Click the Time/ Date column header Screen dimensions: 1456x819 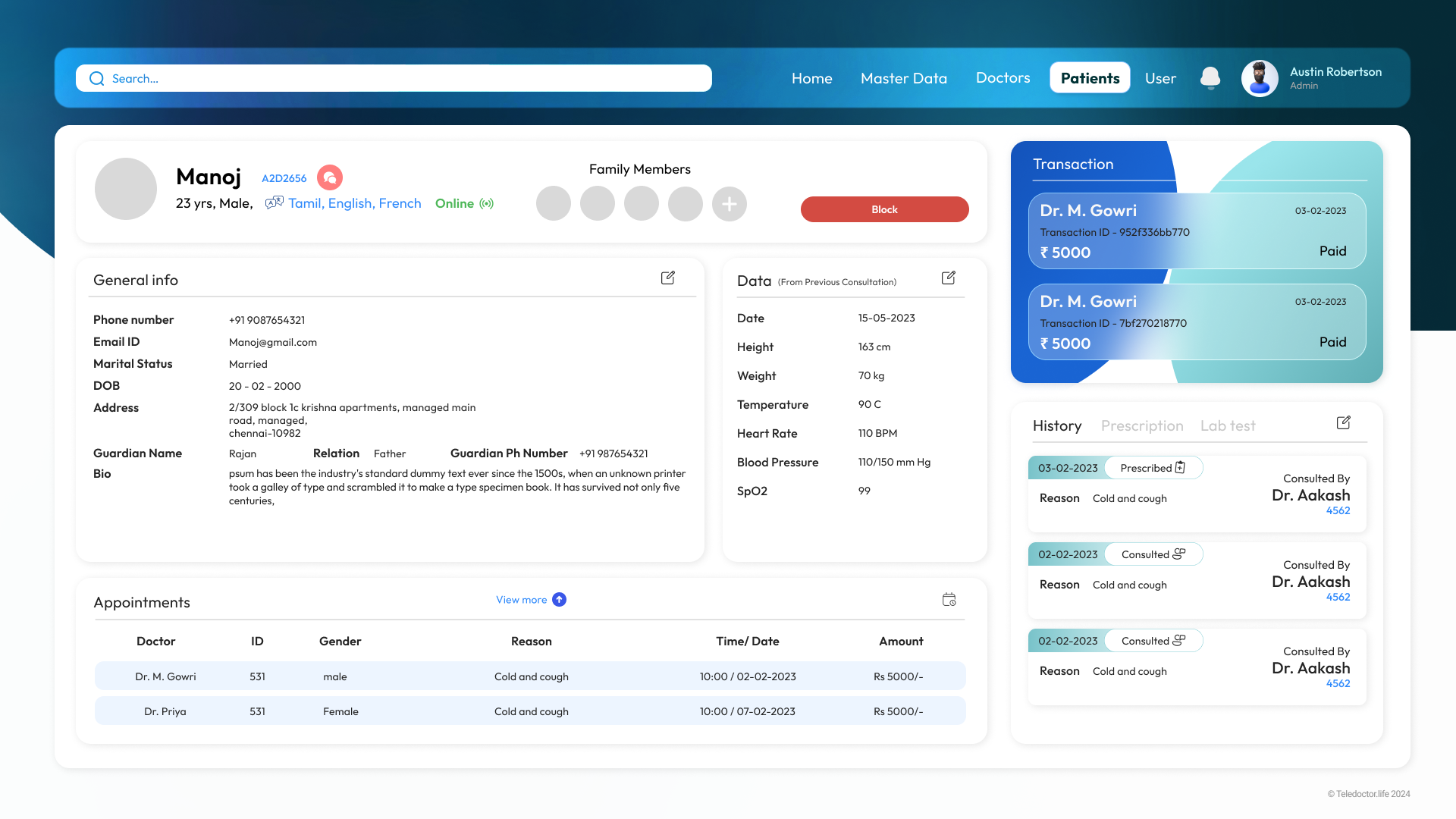[x=748, y=642]
